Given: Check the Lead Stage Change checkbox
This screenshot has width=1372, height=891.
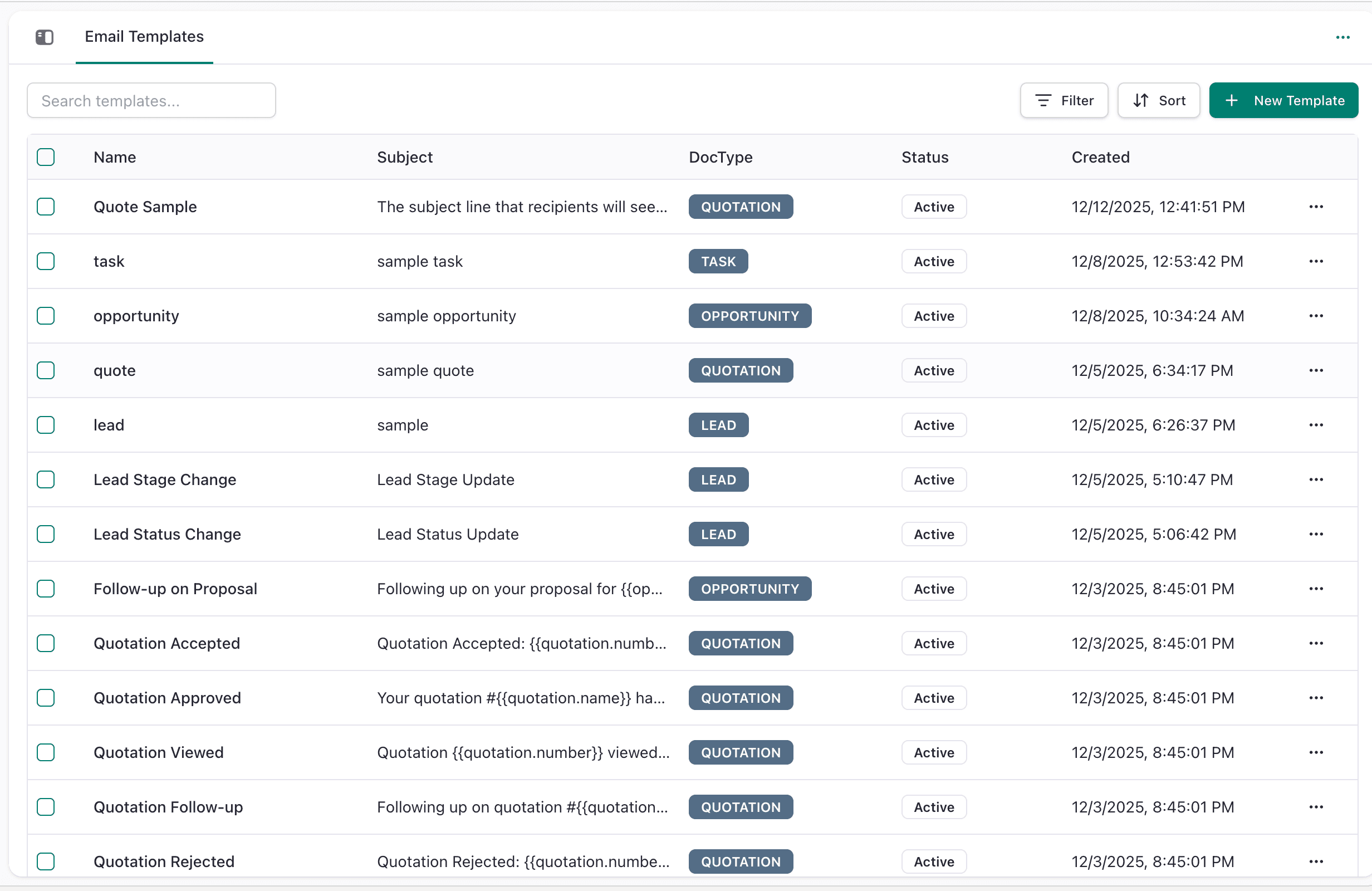Looking at the screenshot, I should tap(46, 480).
